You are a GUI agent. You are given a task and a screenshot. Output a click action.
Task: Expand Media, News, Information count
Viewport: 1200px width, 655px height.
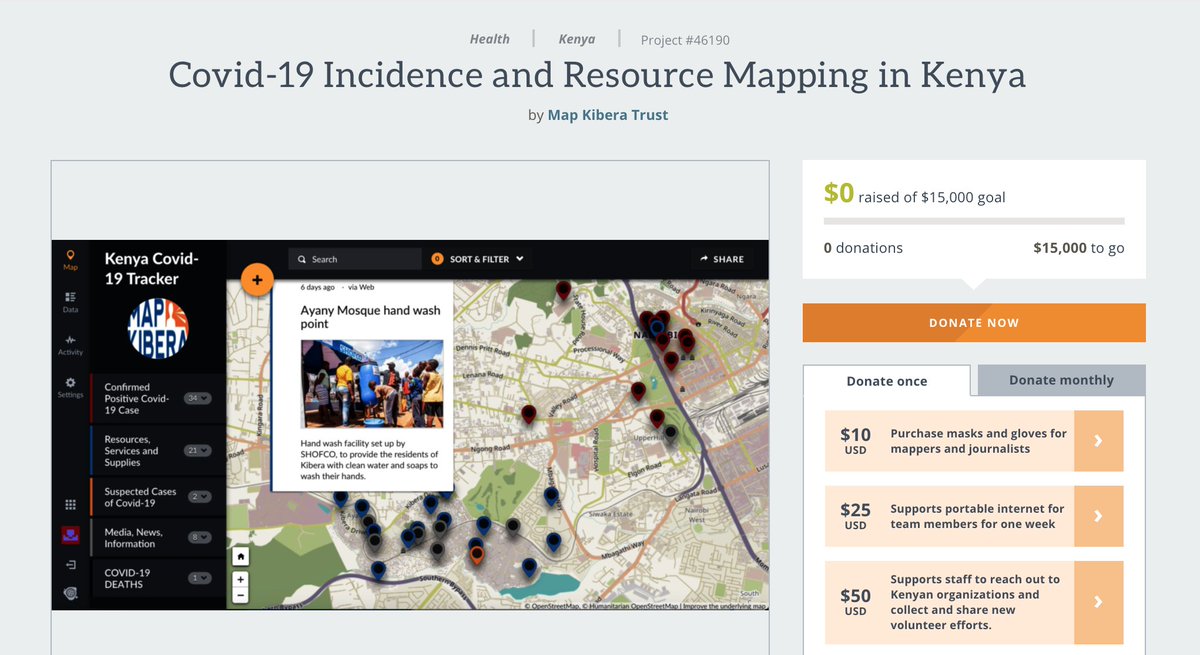pyautogui.click(x=200, y=537)
